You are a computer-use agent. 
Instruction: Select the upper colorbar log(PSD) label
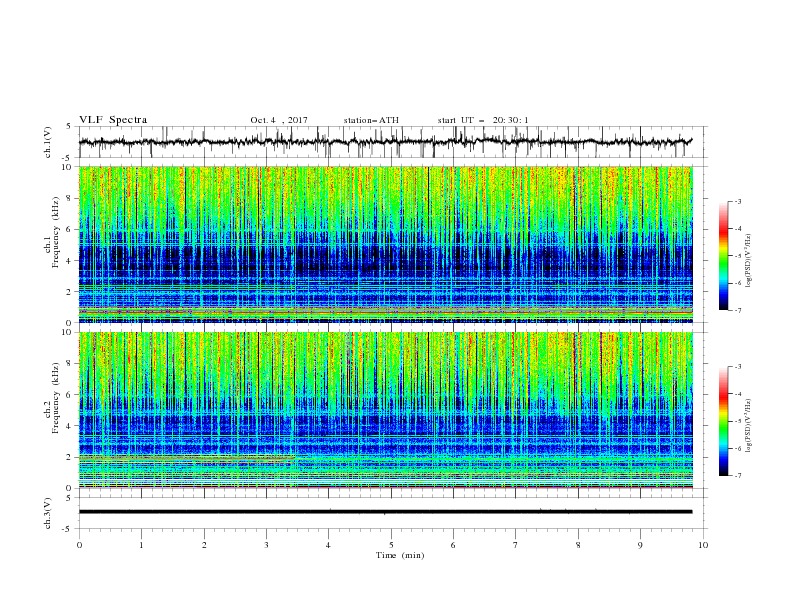[x=749, y=261]
